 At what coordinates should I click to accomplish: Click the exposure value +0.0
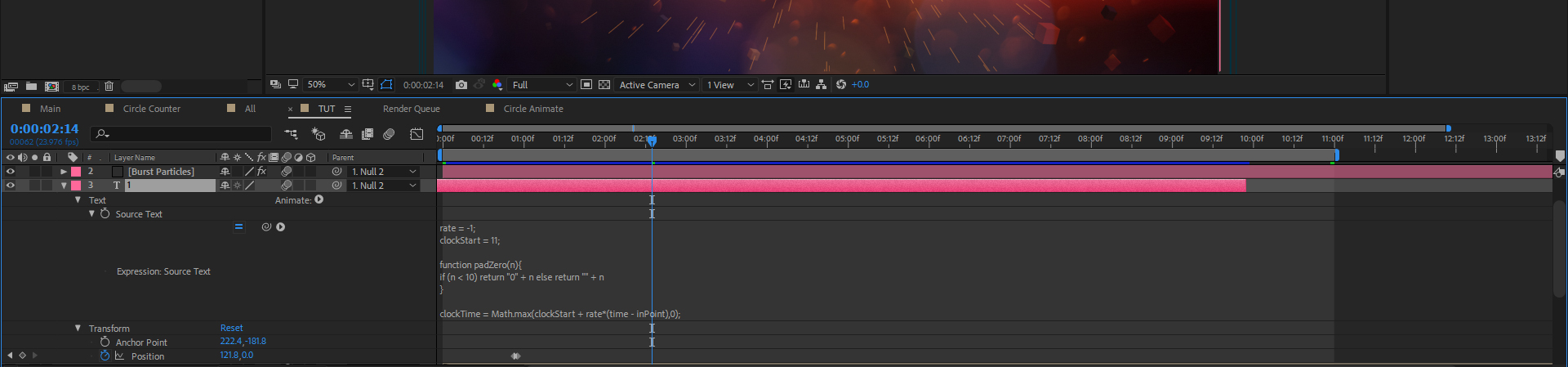pos(860,84)
